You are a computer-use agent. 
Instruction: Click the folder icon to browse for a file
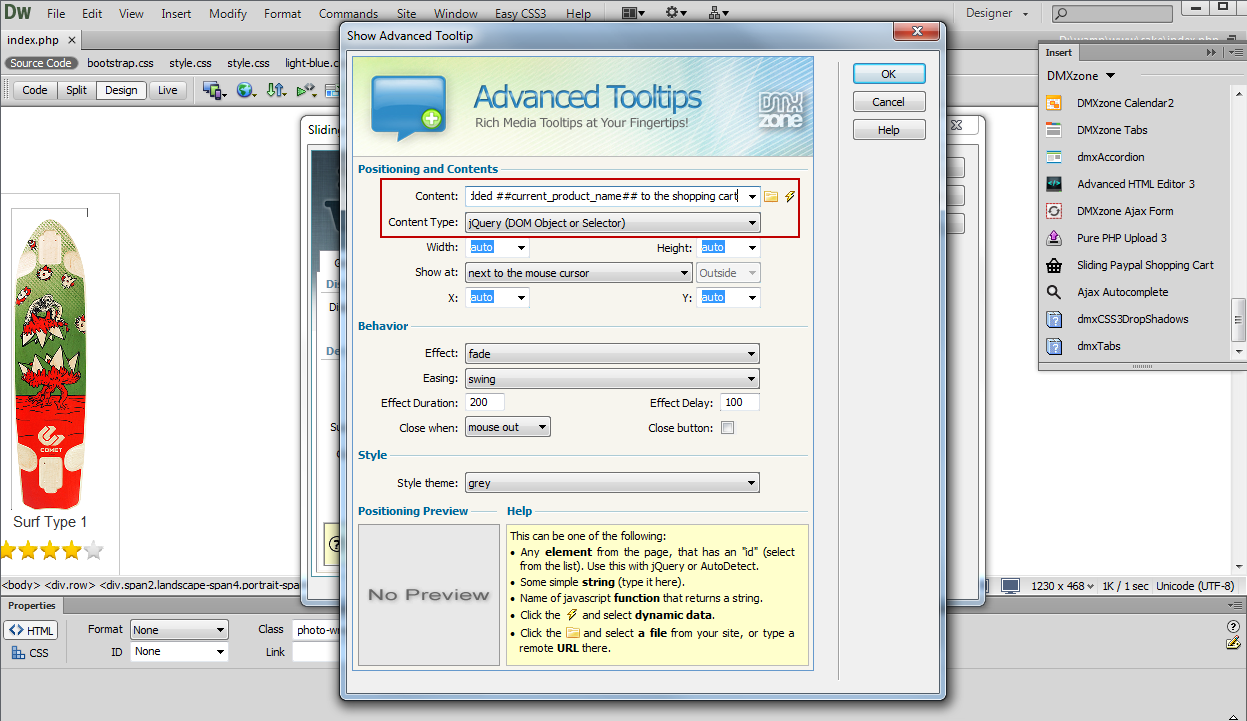771,196
